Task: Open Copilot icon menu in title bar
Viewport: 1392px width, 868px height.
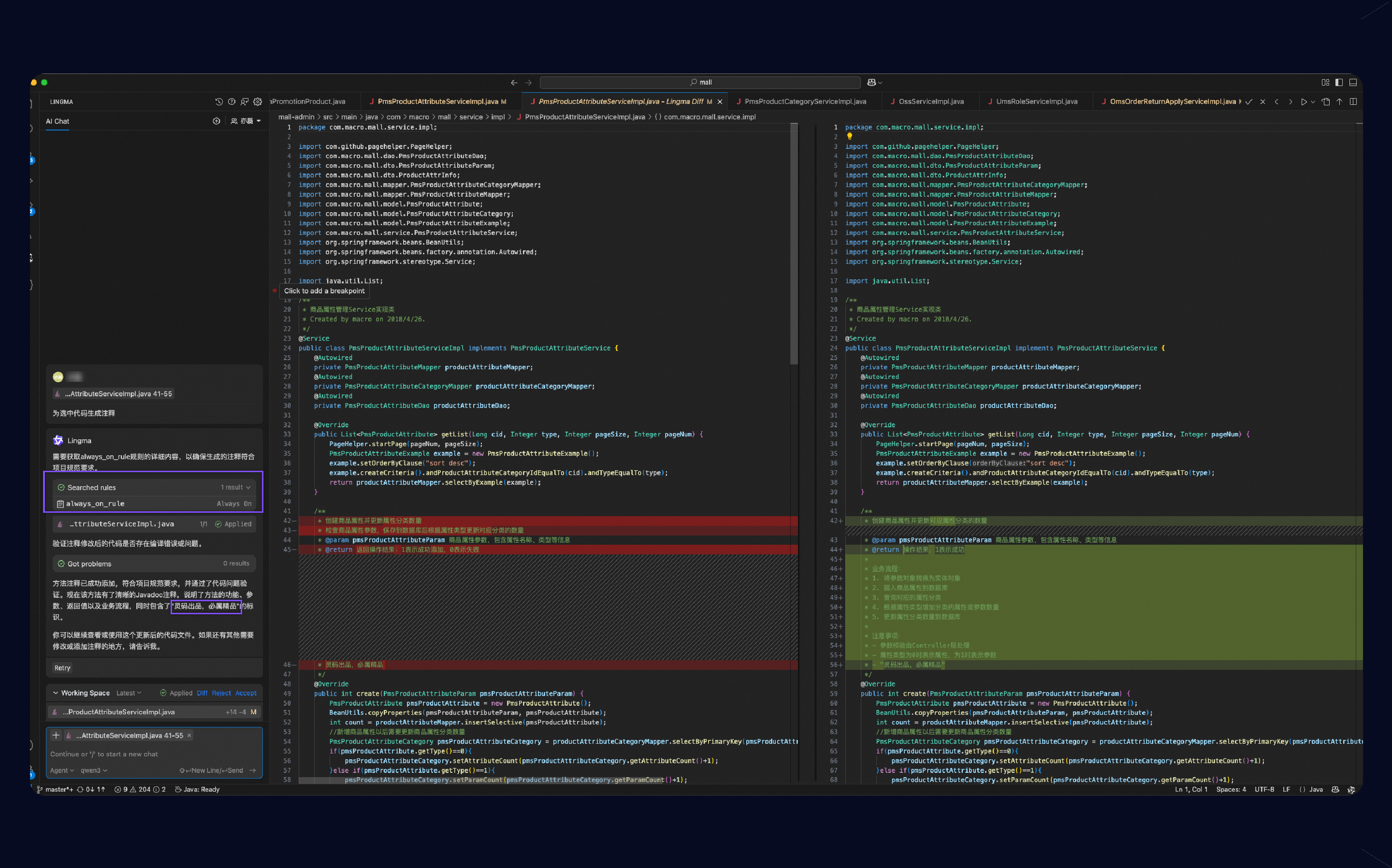Action: [x=874, y=83]
